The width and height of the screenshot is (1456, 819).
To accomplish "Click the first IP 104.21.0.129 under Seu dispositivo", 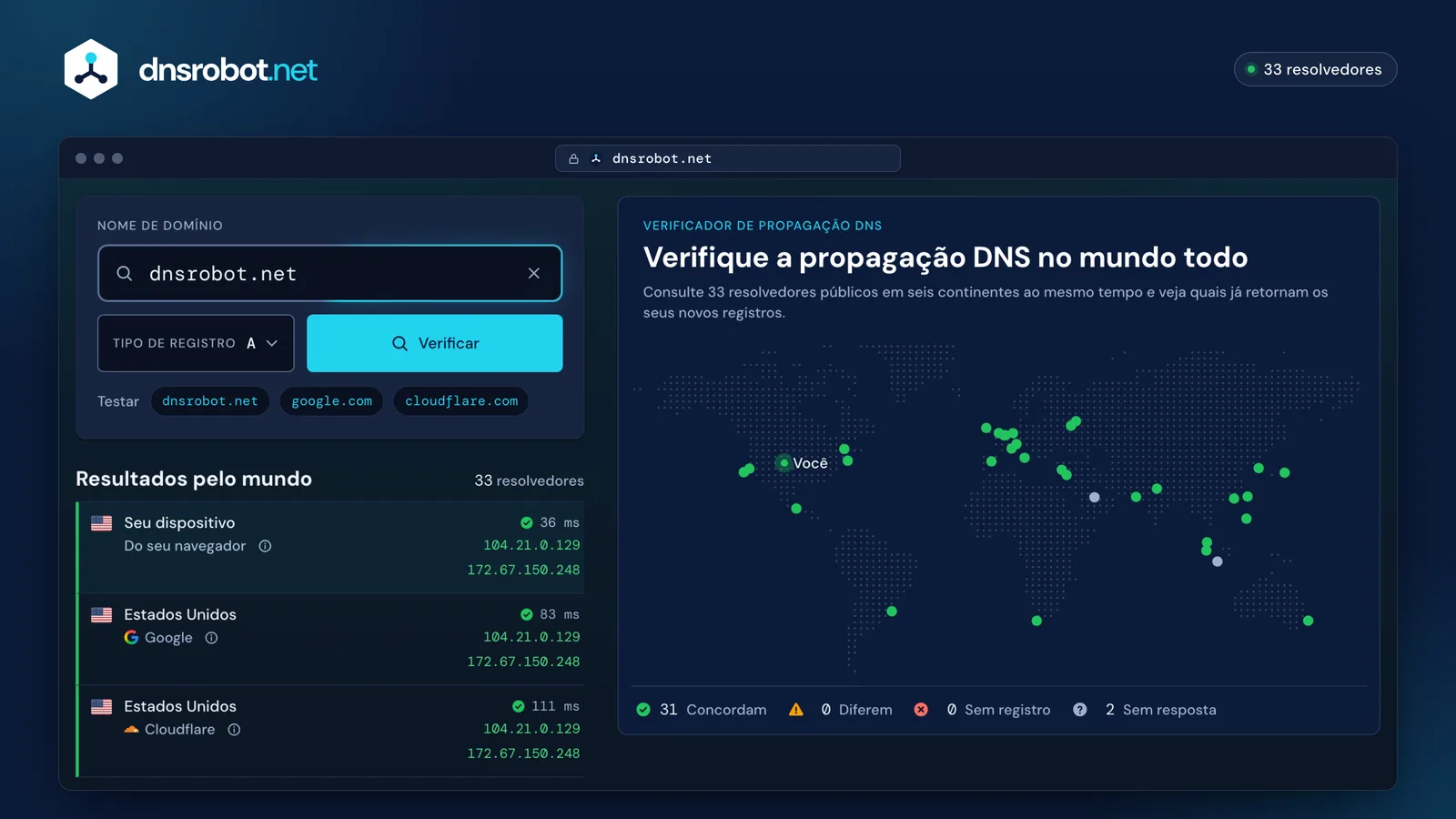I will (x=531, y=545).
